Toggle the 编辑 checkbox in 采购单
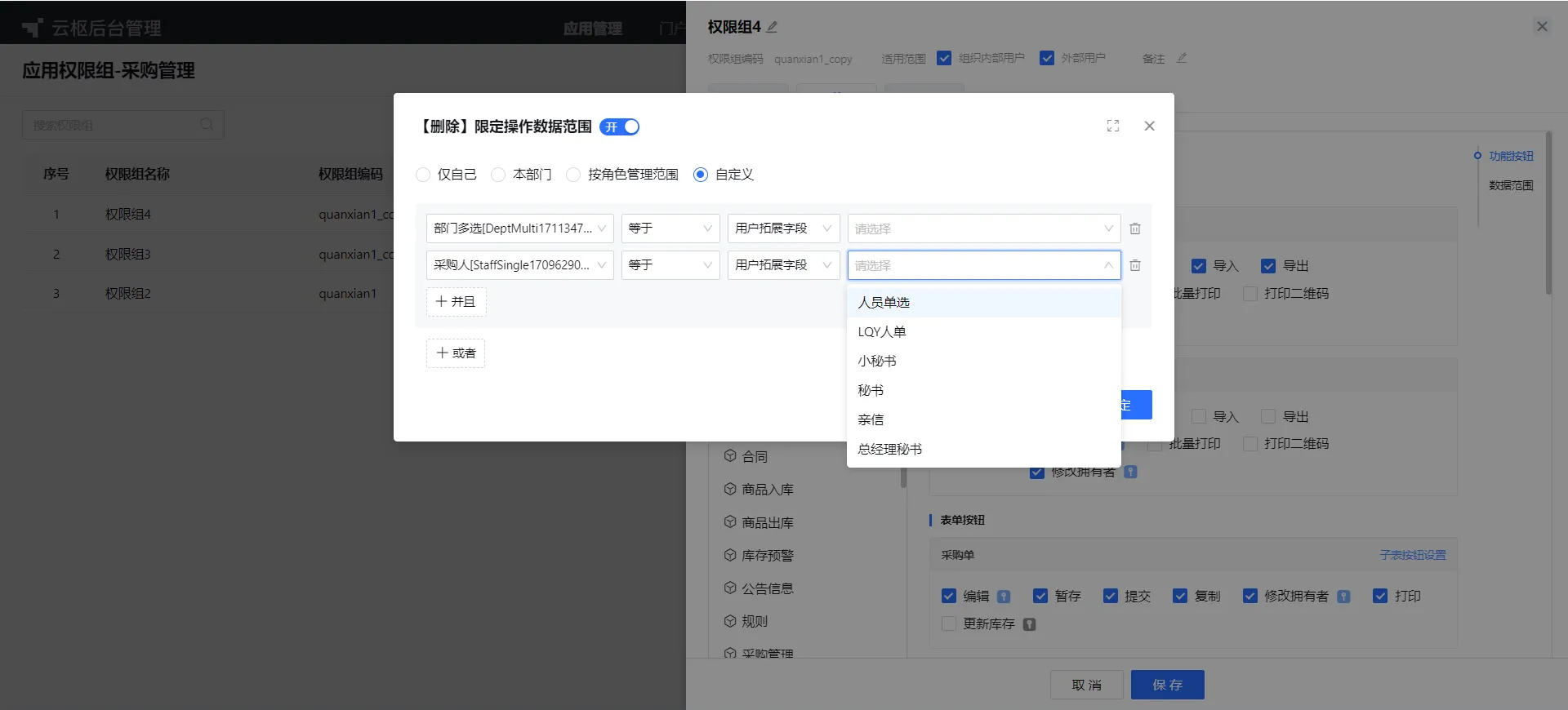The image size is (1568, 710). 949,596
